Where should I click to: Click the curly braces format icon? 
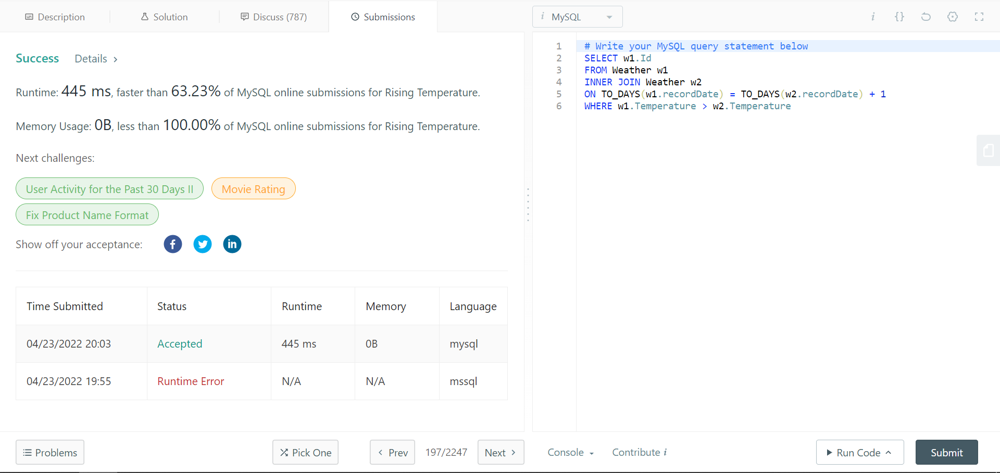[x=899, y=17]
